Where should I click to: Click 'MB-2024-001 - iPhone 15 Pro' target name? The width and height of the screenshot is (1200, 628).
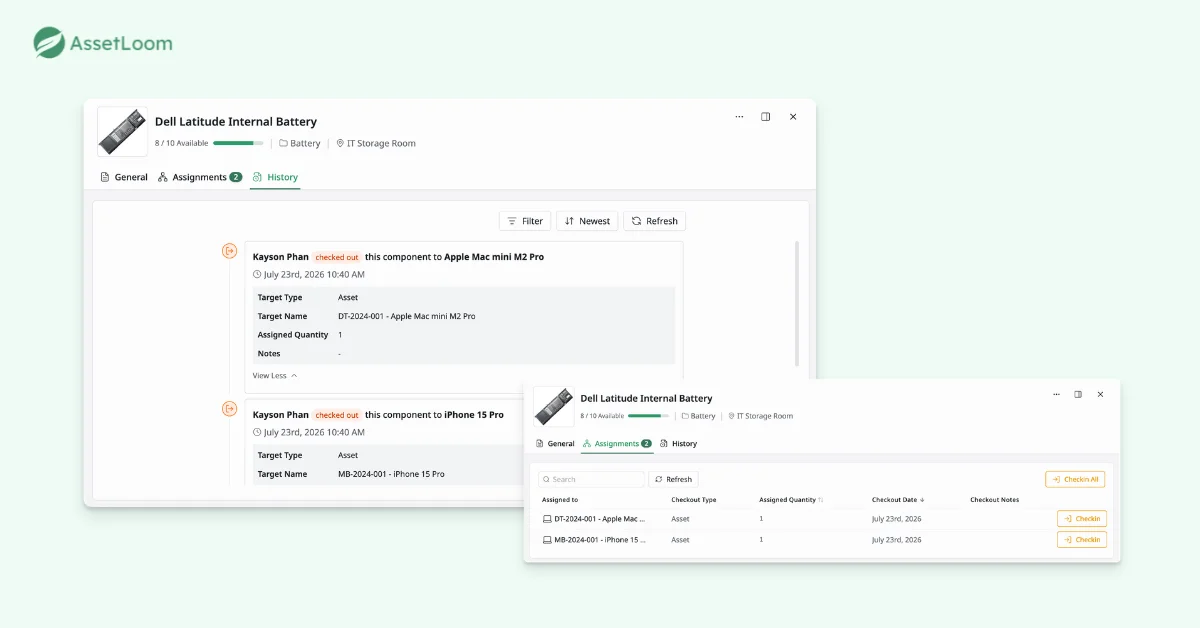pos(391,474)
